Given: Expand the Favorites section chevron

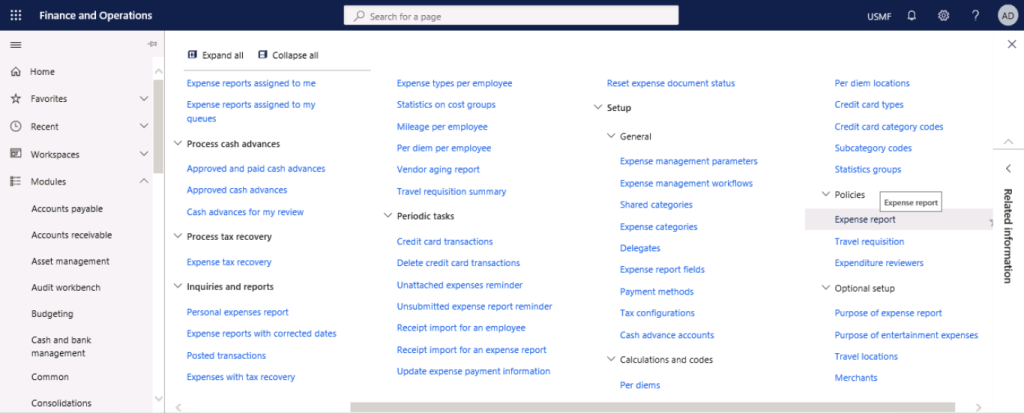Looking at the screenshot, I should point(144,99).
